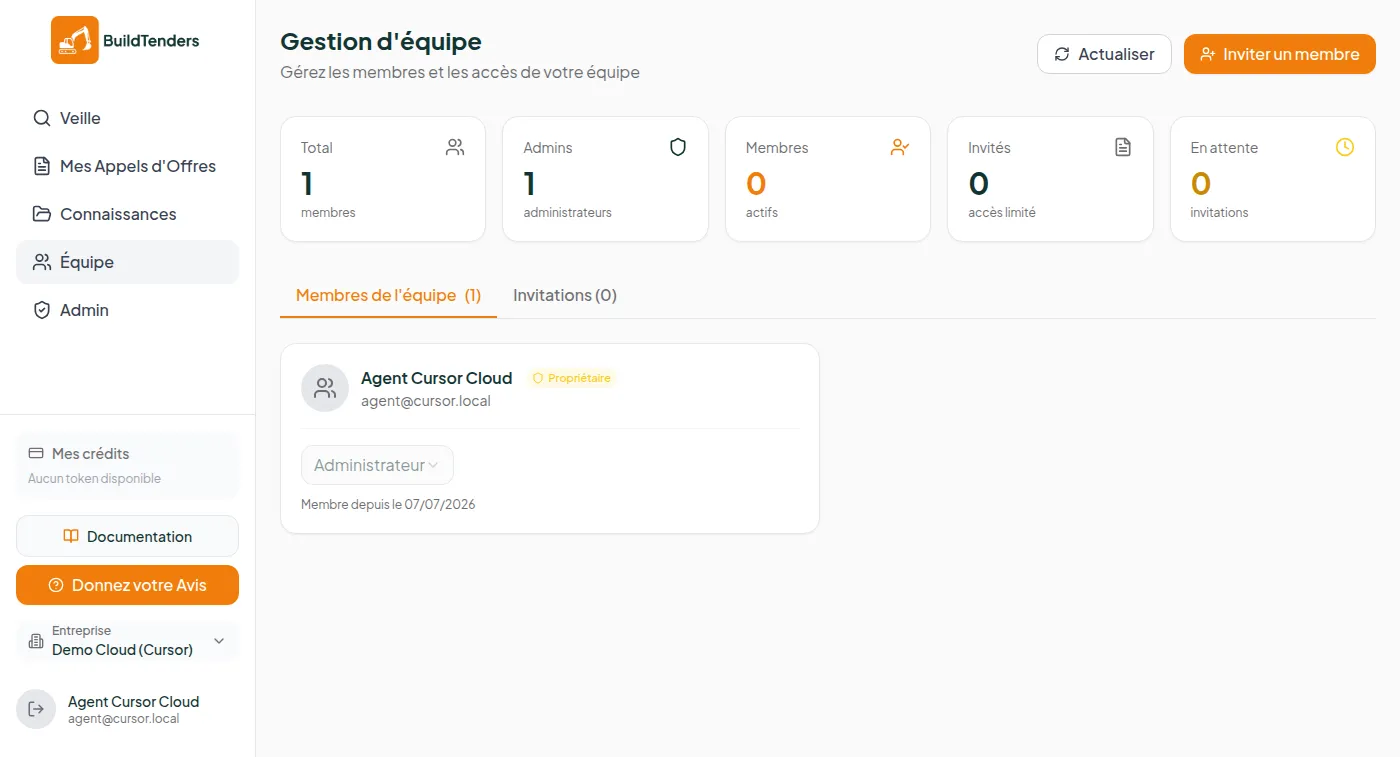
Task: Expand the Entreprise Demo Cloud selector
Action: click(x=127, y=640)
